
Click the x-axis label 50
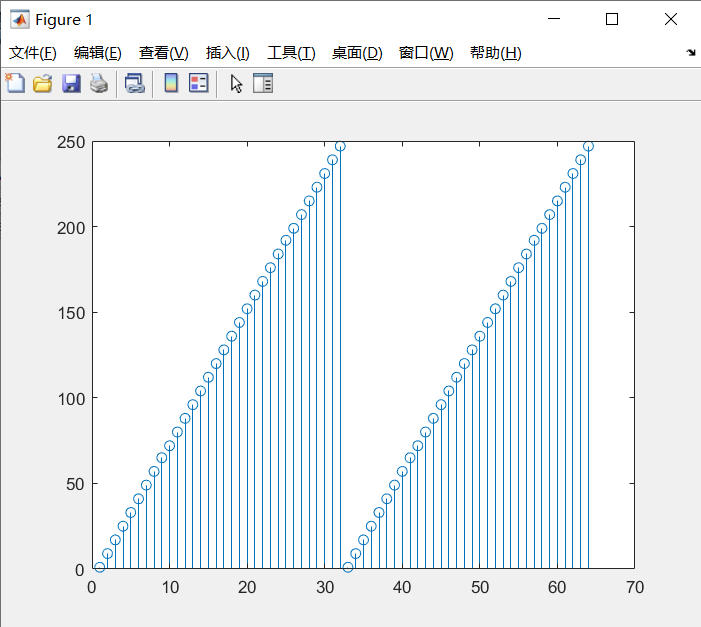[x=480, y=587]
